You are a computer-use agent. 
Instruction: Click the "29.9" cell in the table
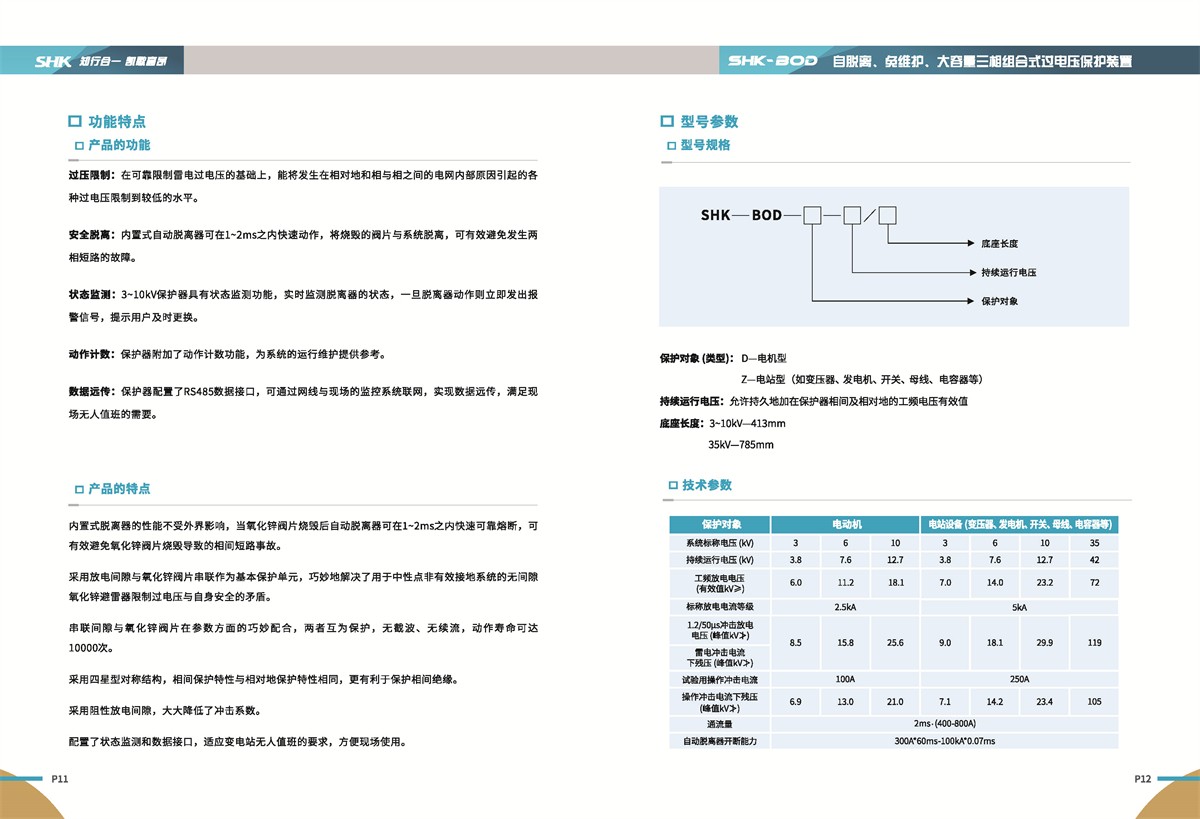pyautogui.click(x=1044, y=643)
